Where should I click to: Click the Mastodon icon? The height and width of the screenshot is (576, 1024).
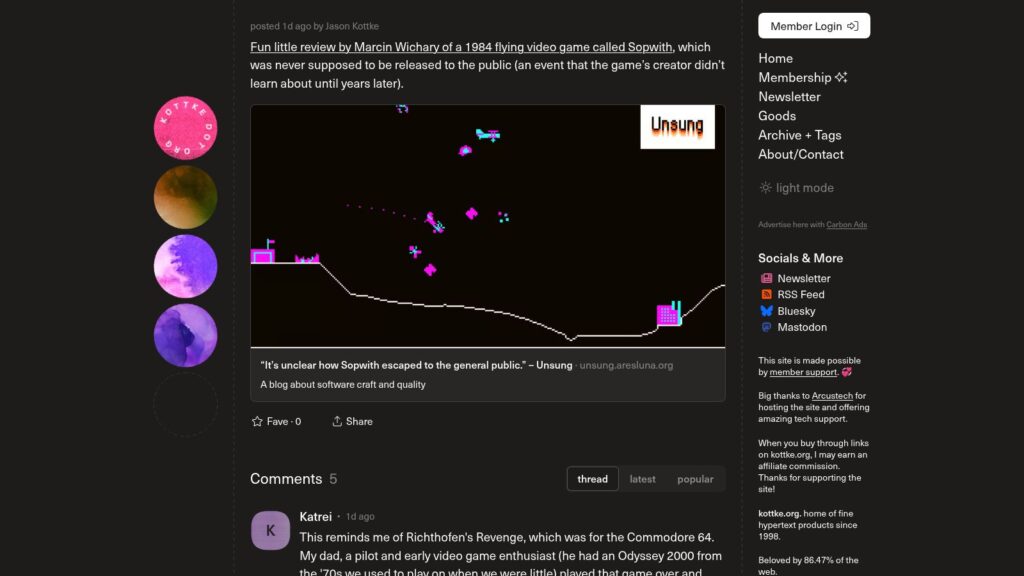click(x=767, y=327)
